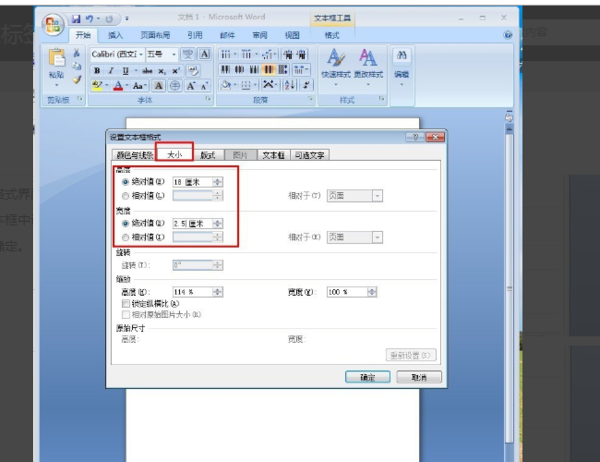The width and height of the screenshot is (600, 462).
Task: Open the 可选文字 dialog tab
Action: 310,155
